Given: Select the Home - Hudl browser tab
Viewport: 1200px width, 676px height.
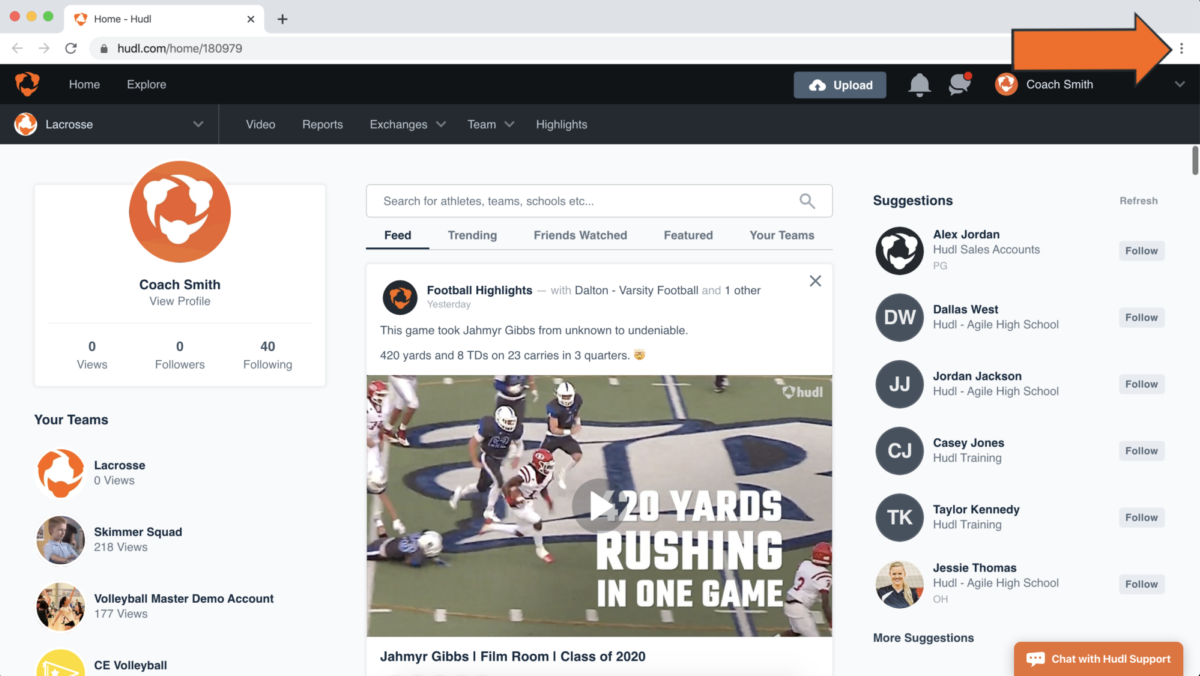Looking at the screenshot, I should pos(165,19).
